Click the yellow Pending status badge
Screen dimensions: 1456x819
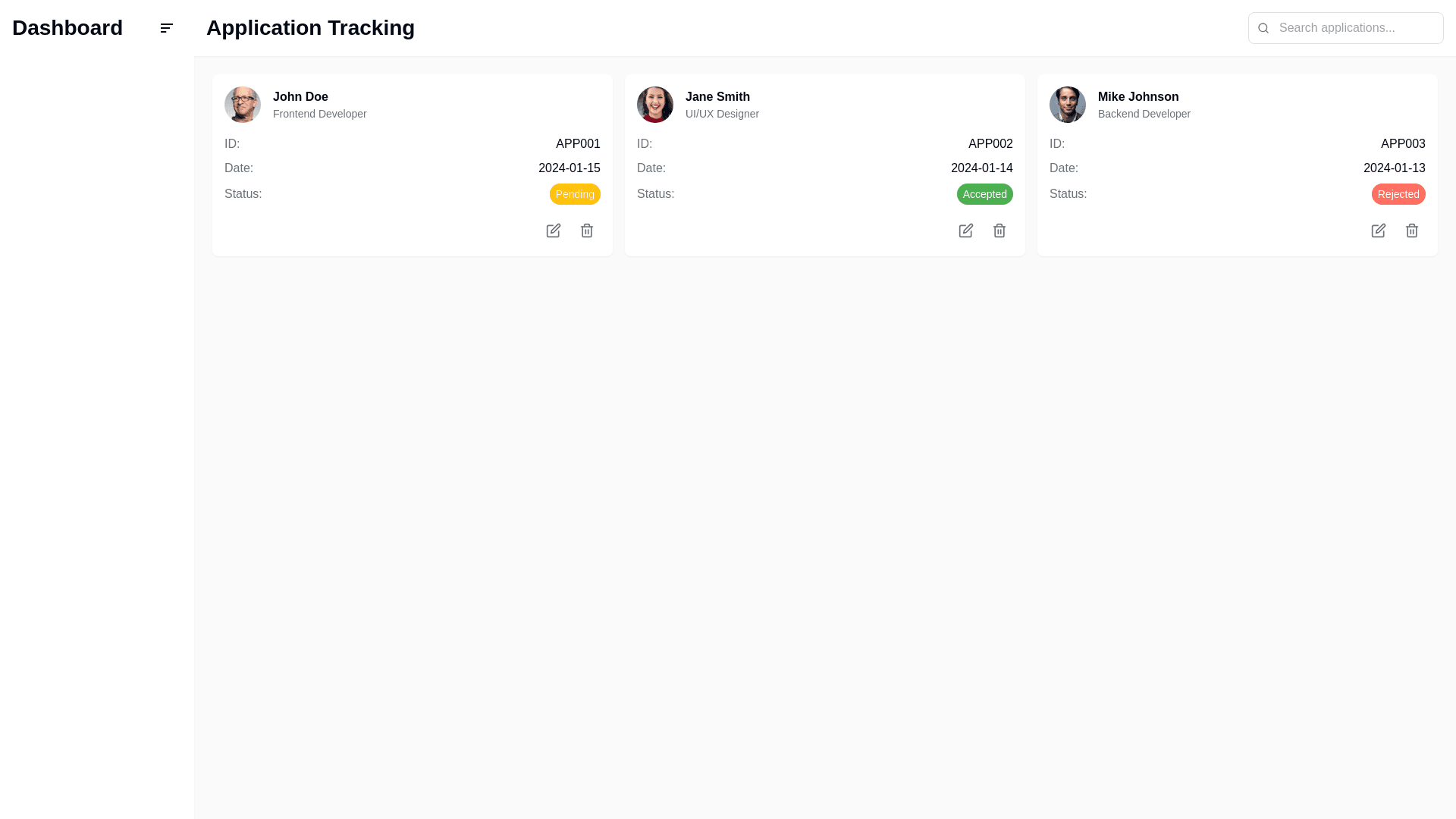(575, 194)
